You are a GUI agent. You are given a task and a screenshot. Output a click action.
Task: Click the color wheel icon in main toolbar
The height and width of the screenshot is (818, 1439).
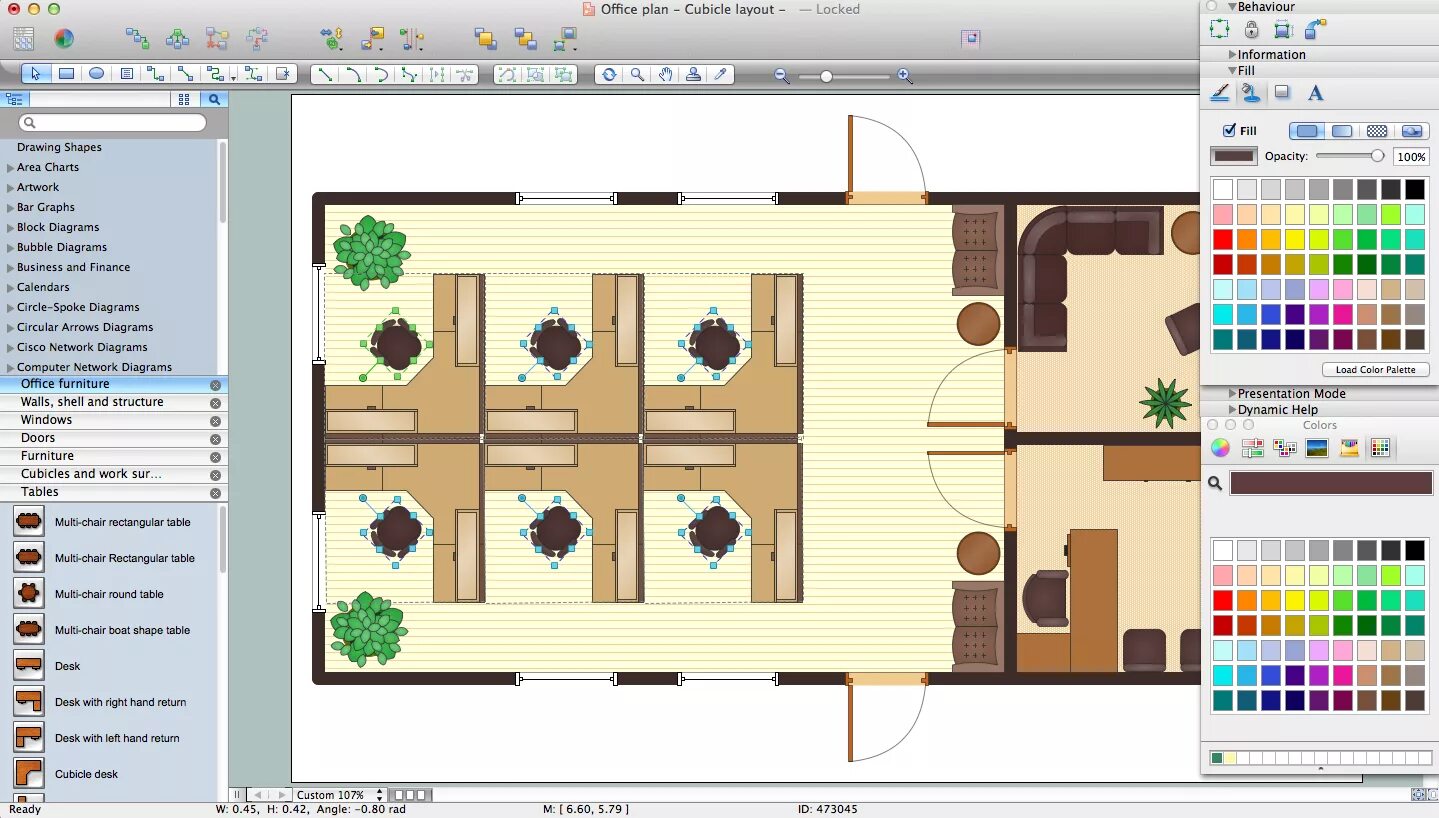coord(63,39)
